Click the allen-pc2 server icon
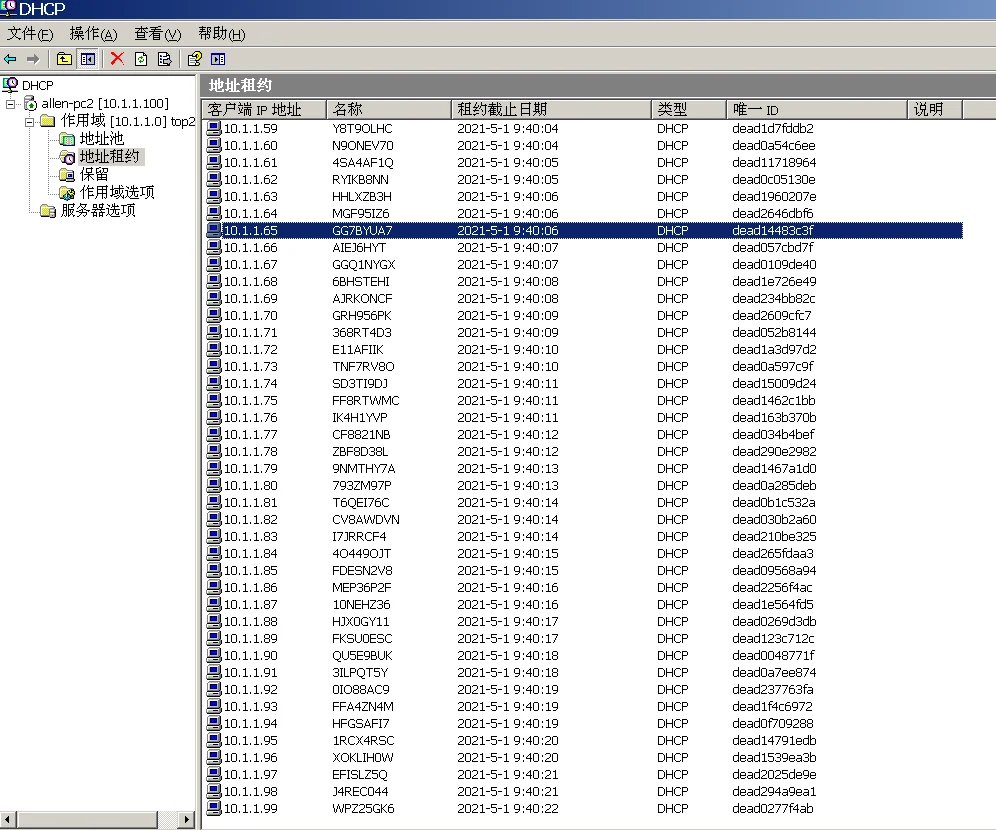The width and height of the screenshot is (996, 830). tap(30, 103)
